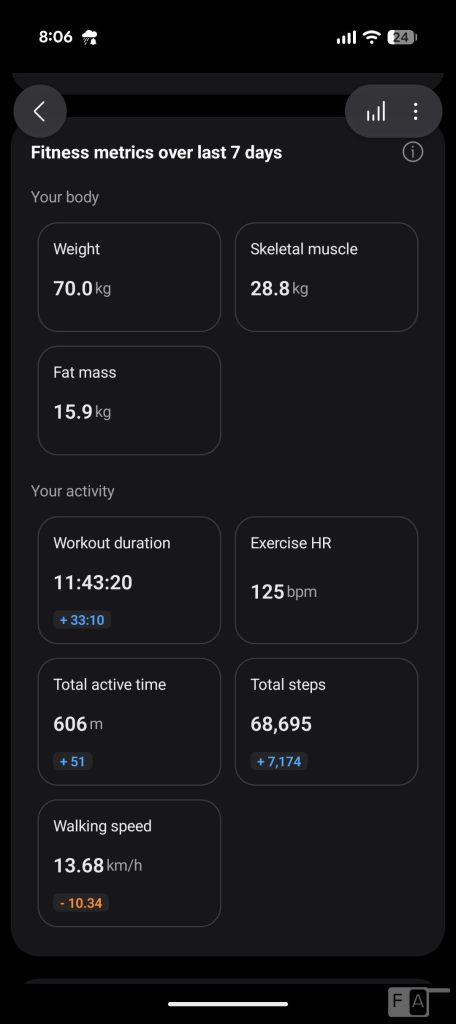Open the Weight 70.0 kg card

[129, 277]
